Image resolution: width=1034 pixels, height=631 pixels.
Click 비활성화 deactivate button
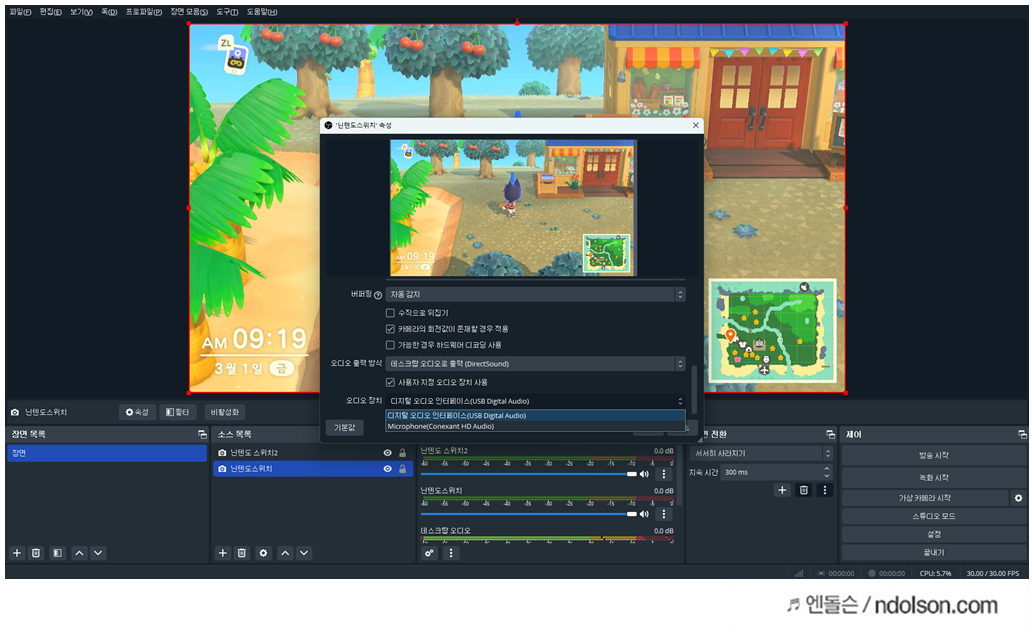pos(225,412)
